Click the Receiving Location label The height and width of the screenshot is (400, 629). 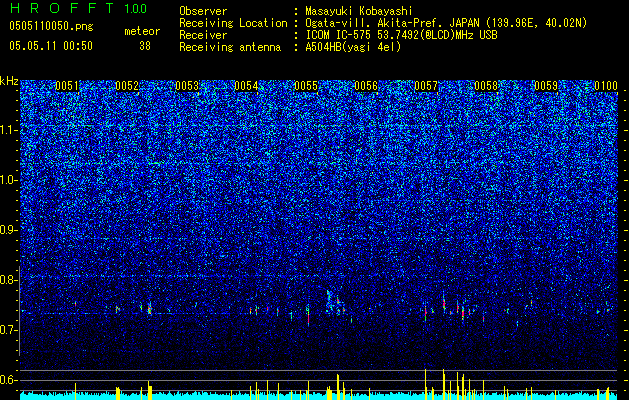(x=233, y=23)
